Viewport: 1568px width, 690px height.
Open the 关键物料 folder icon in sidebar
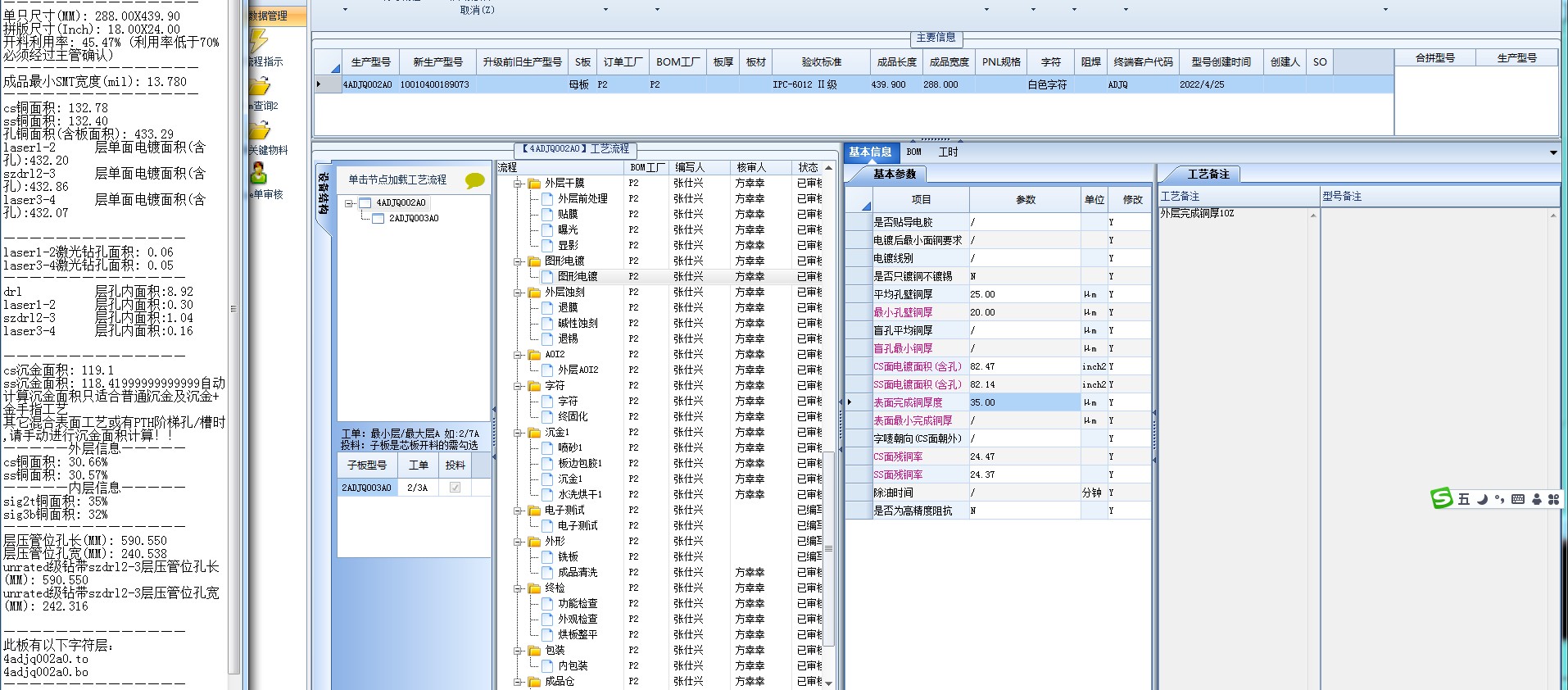(260, 130)
